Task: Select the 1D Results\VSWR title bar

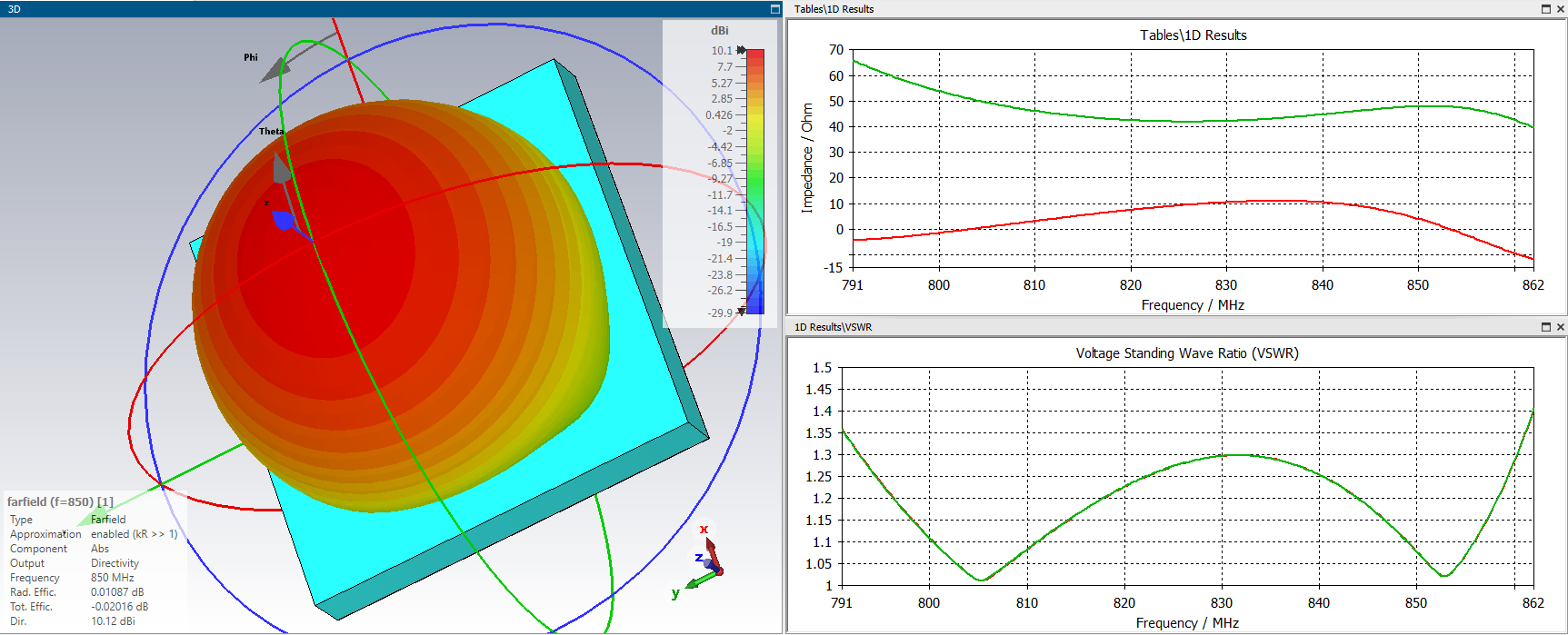Action: click(1177, 327)
